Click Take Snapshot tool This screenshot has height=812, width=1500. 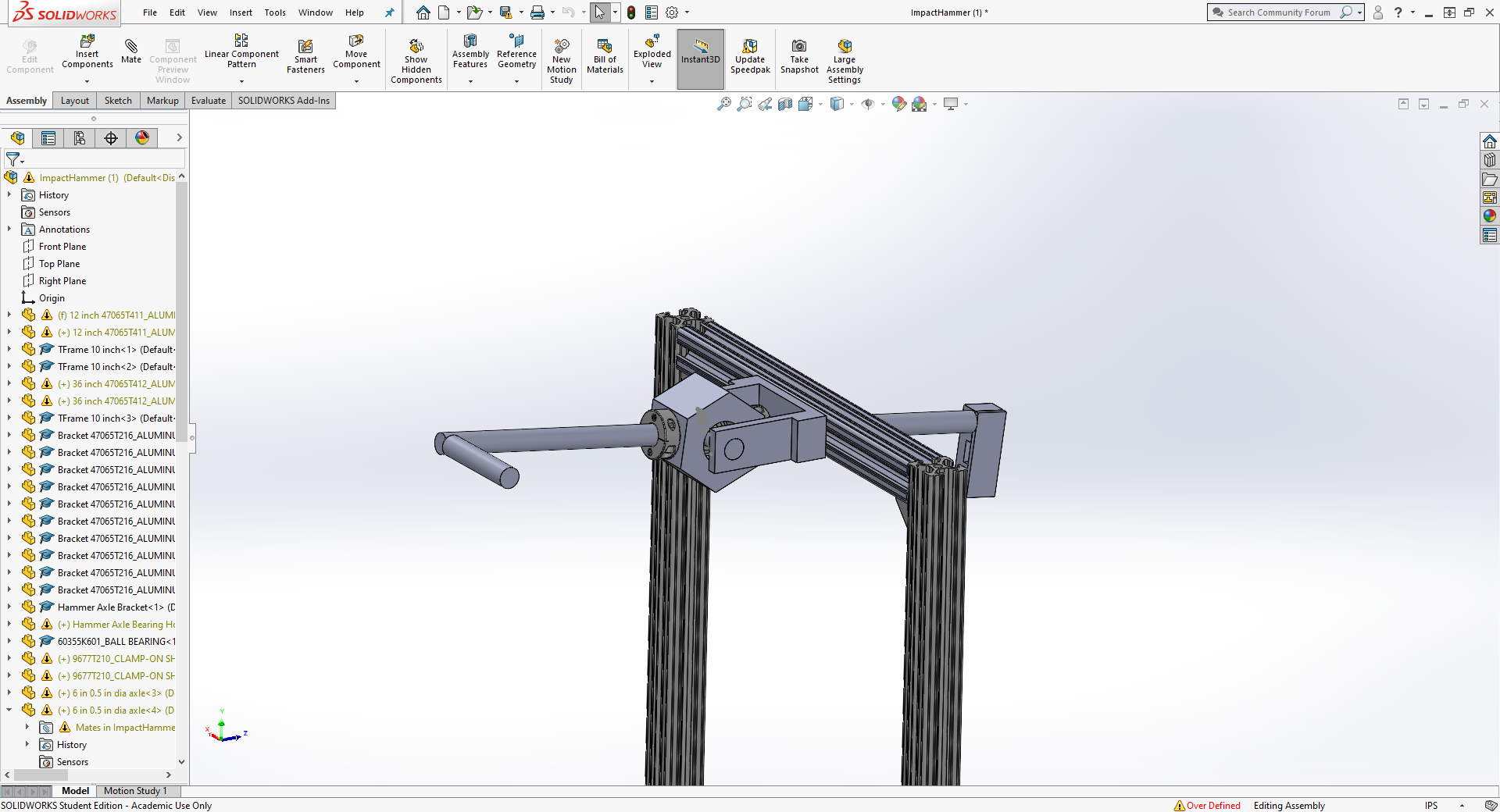pyautogui.click(x=799, y=56)
